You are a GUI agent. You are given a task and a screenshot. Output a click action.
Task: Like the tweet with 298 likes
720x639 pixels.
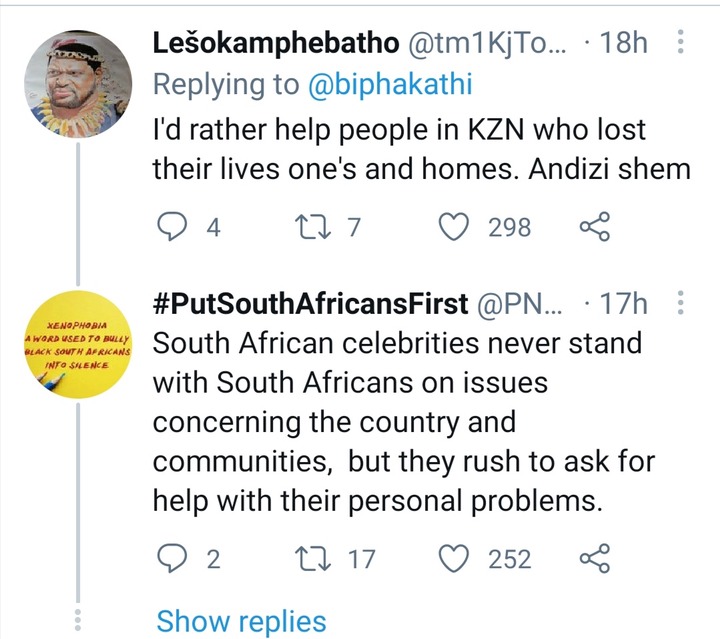pyautogui.click(x=454, y=227)
